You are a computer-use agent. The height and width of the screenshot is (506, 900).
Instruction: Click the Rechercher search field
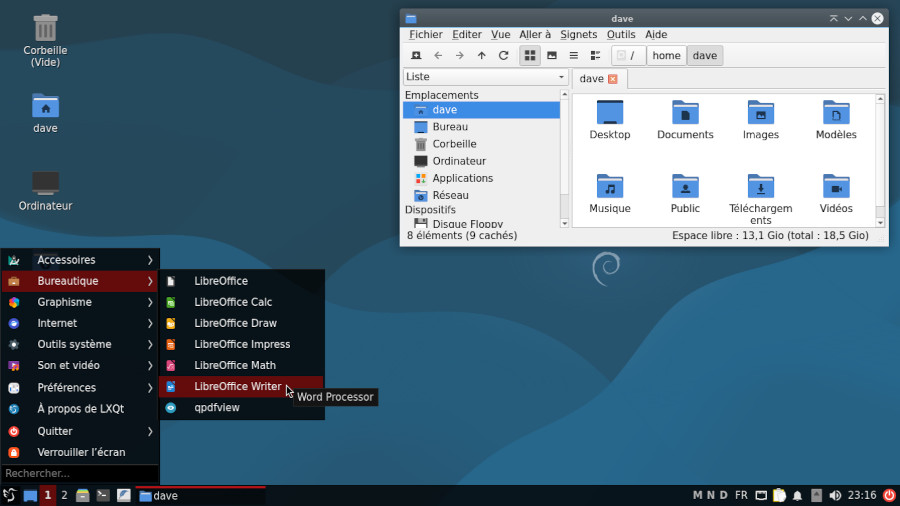80,474
